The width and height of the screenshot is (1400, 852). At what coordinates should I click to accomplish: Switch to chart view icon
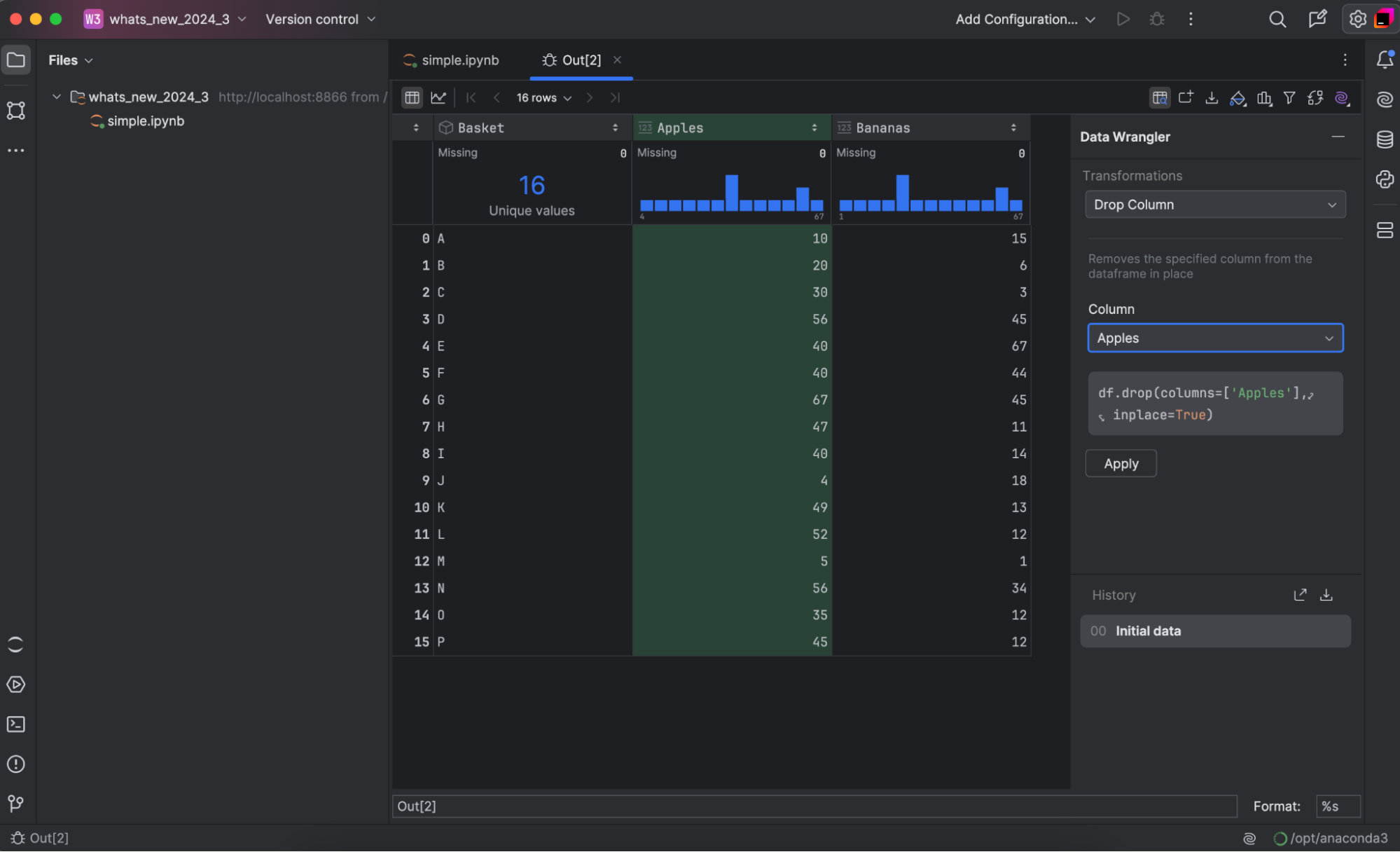coord(438,98)
